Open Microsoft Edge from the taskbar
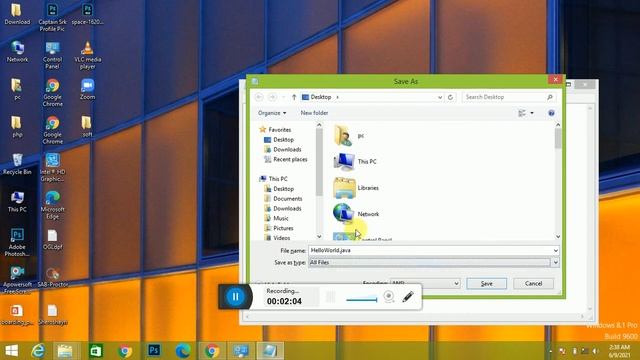 point(183,351)
